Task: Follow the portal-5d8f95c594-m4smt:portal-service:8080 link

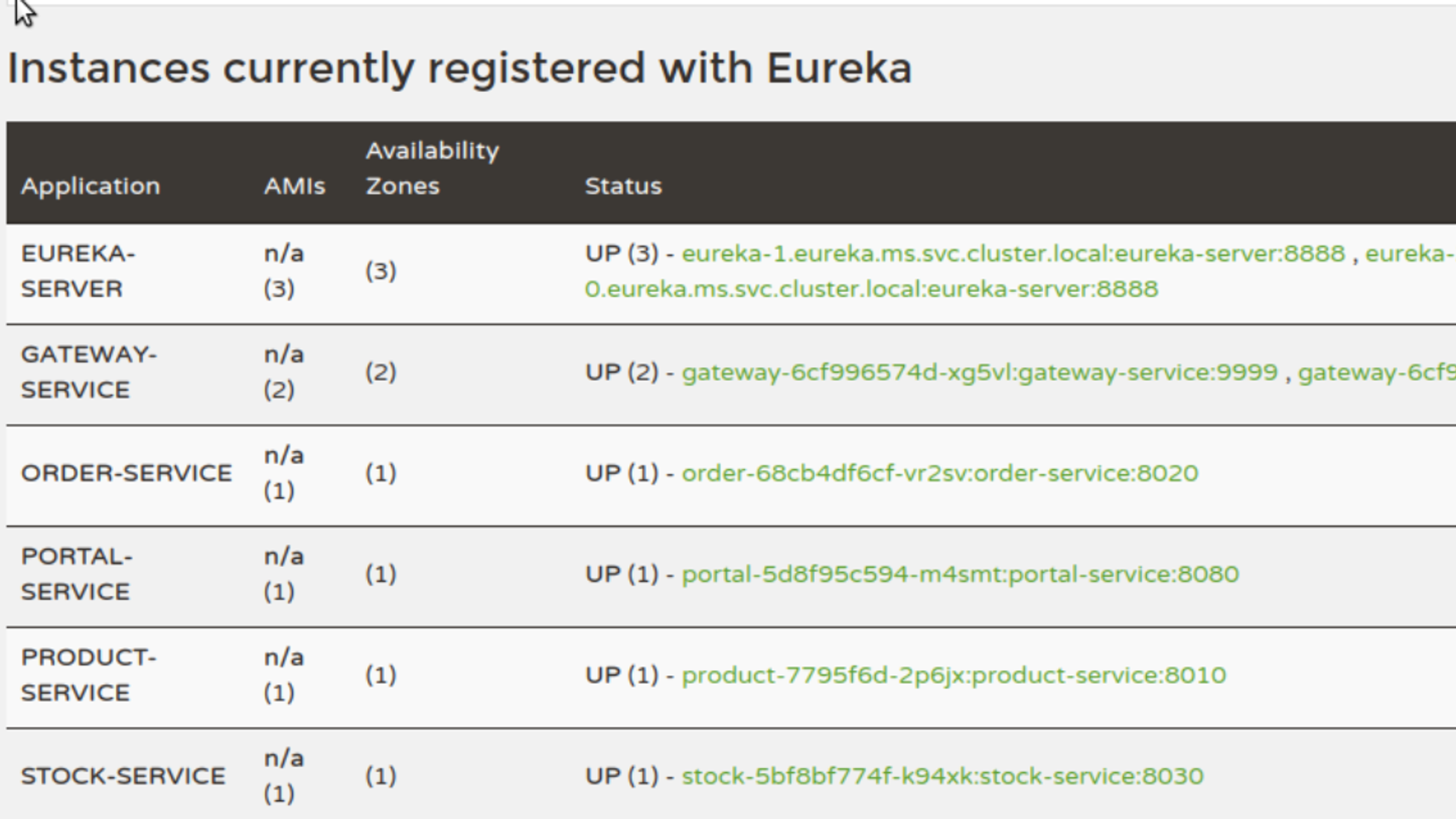Action: [960, 574]
